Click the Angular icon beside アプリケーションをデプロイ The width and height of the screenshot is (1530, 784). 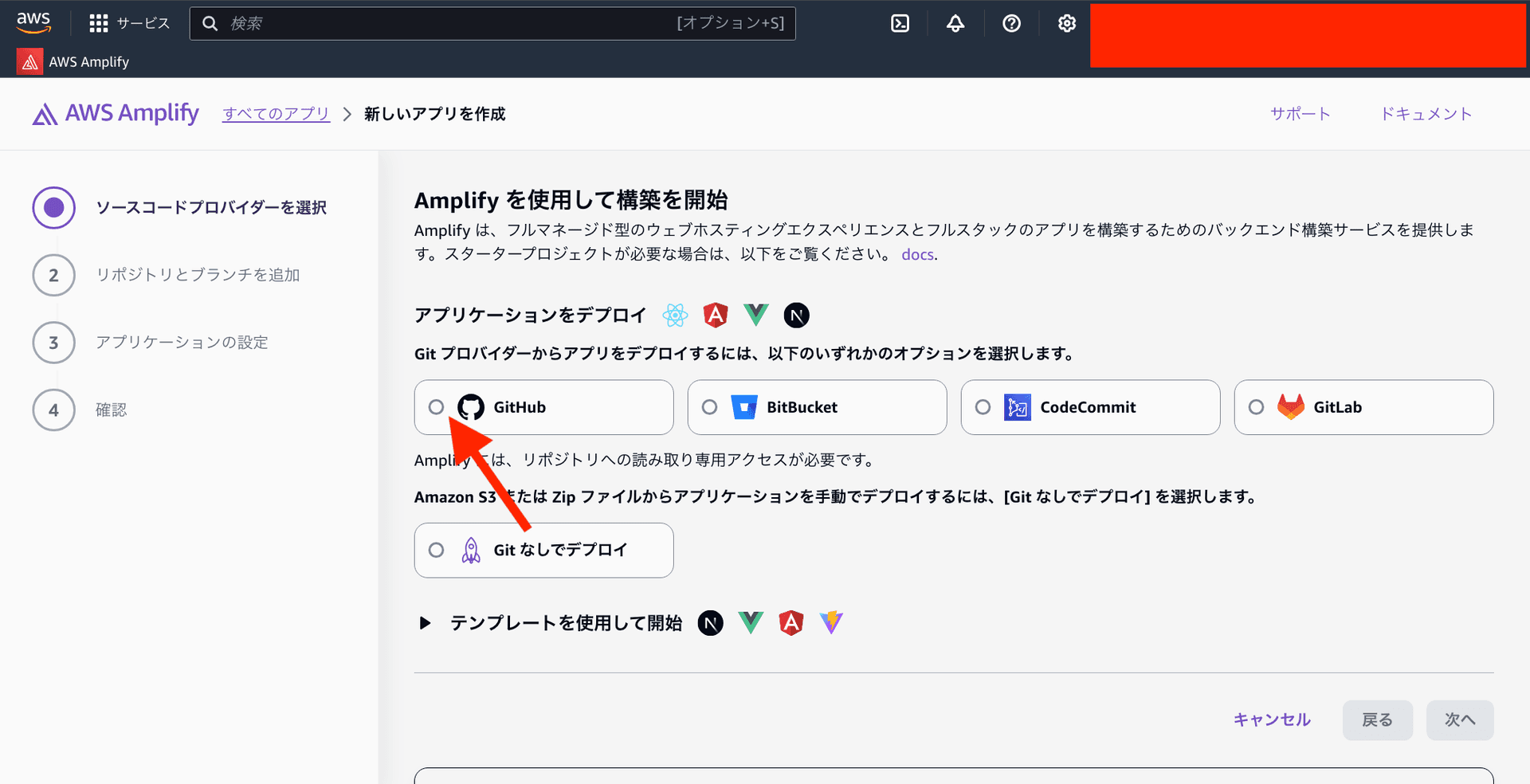pyautogui.click(x=716, y=316)
